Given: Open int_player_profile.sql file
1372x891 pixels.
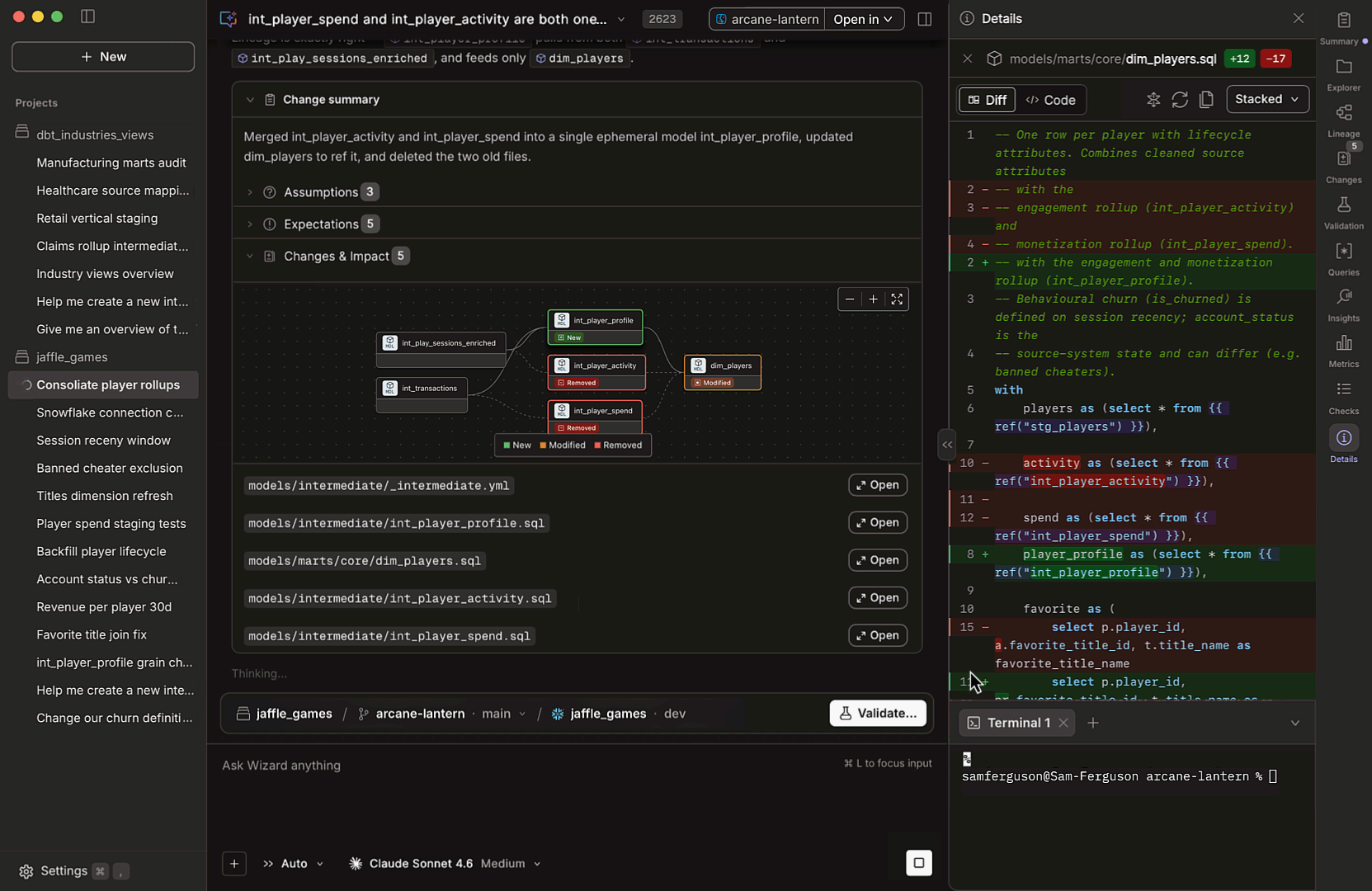Looking at the screenshot, I should [878, 523].
